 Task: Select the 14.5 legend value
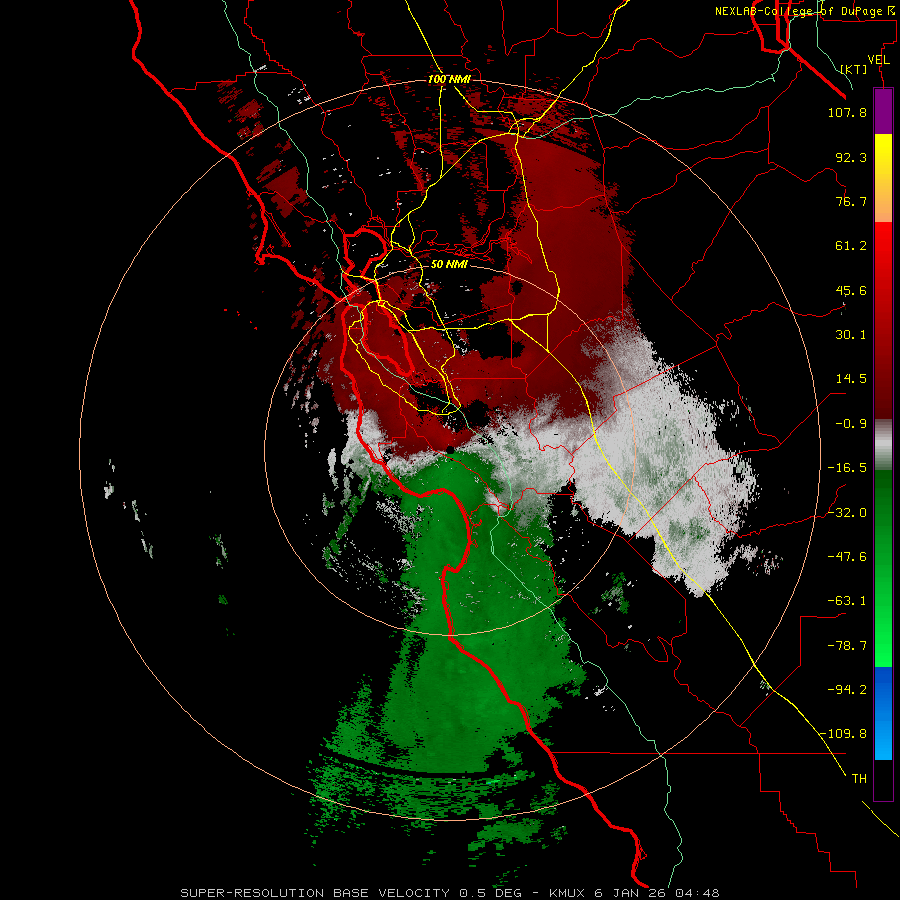pos(851,379)
